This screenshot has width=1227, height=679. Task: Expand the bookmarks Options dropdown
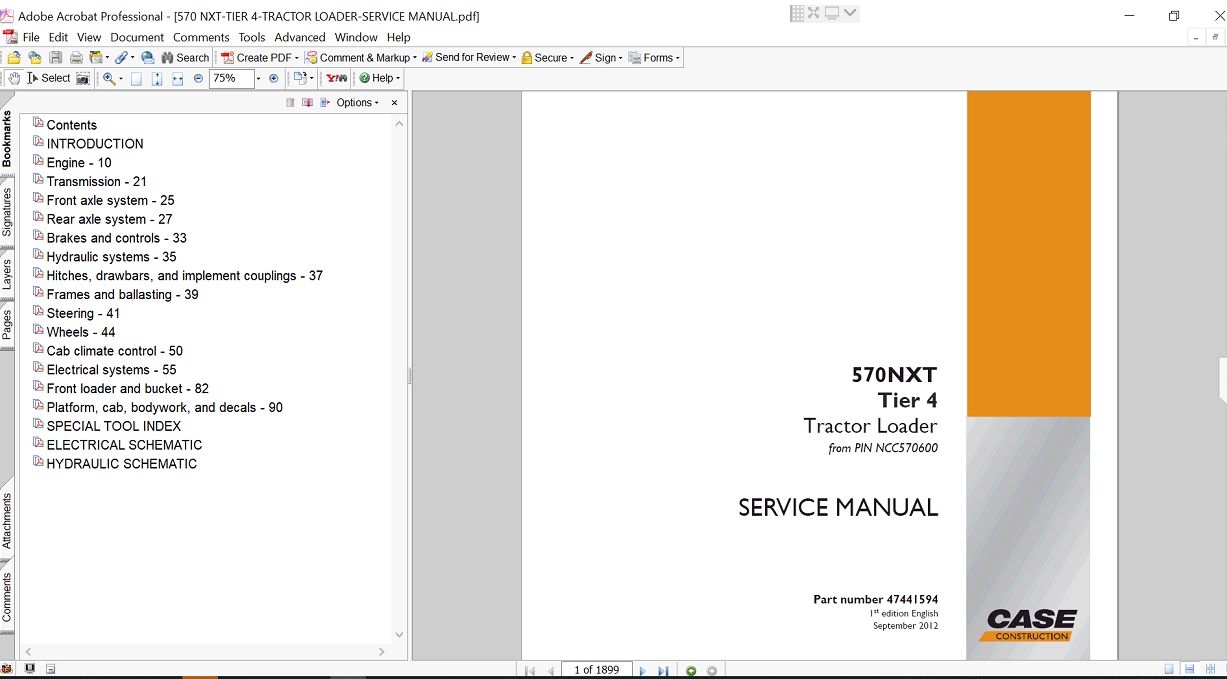click(x=358, y=103)
